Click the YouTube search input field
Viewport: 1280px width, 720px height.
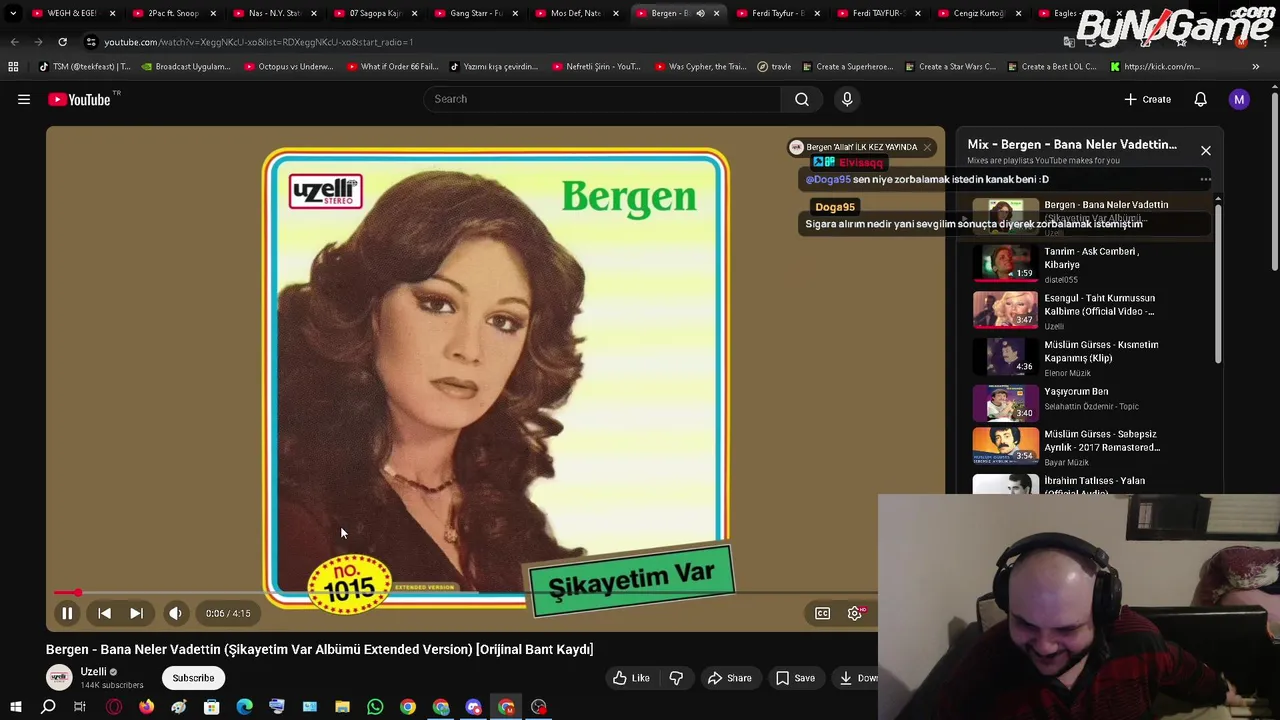pyautogui.click(x=603, y=99)
